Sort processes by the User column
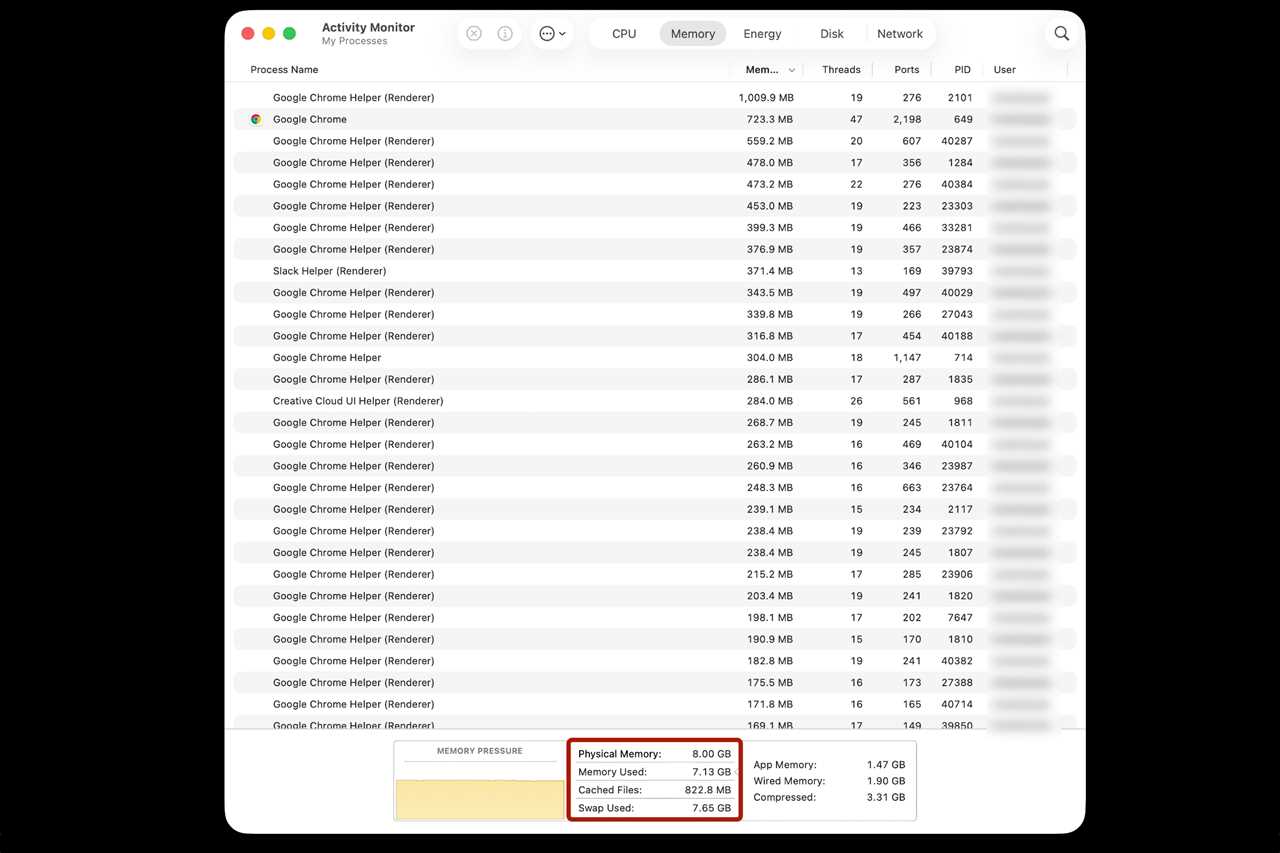Viewport: 1280px width, 853px height. pos(1004,70)
